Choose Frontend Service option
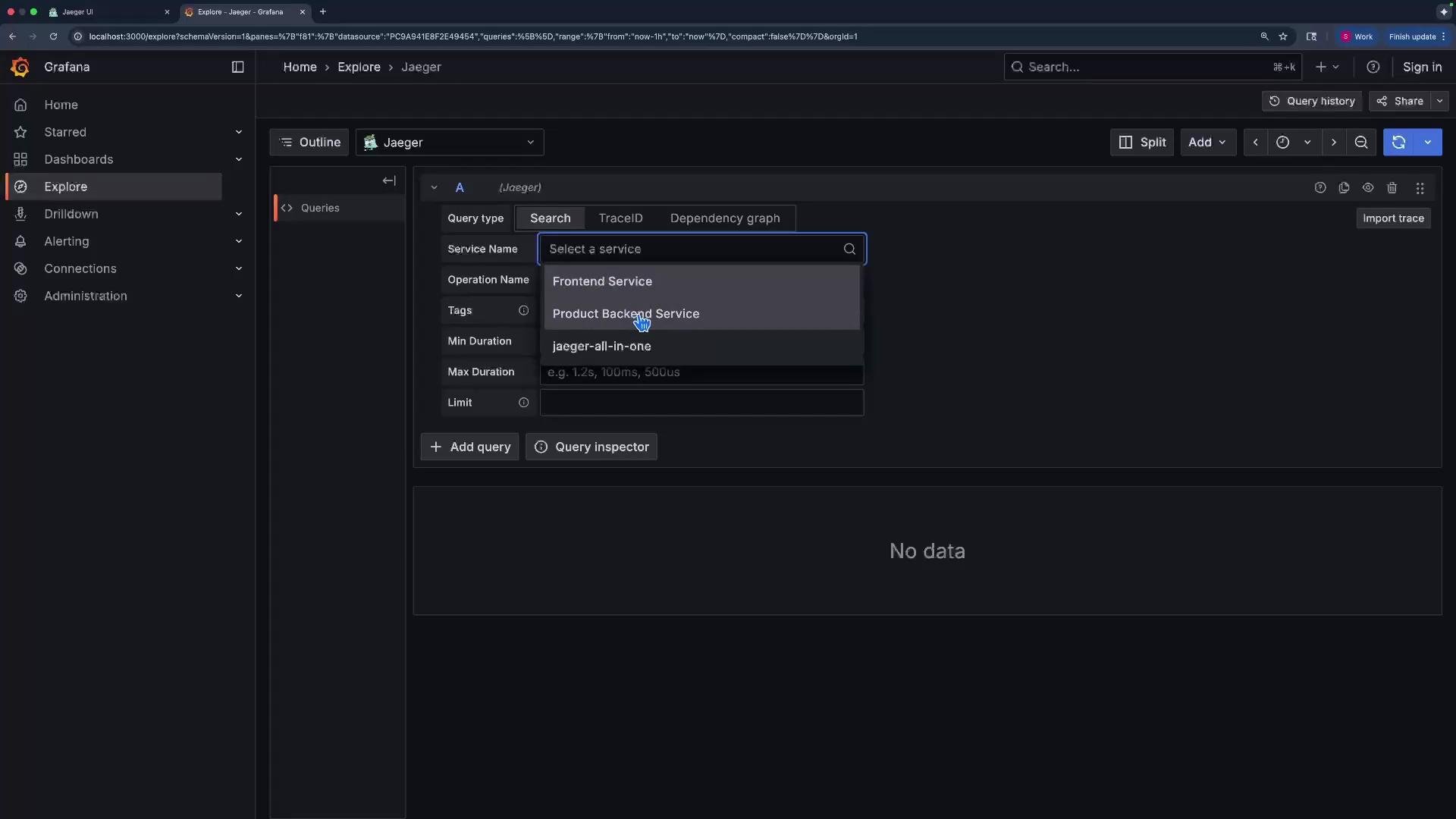 (x=702, y=281)
